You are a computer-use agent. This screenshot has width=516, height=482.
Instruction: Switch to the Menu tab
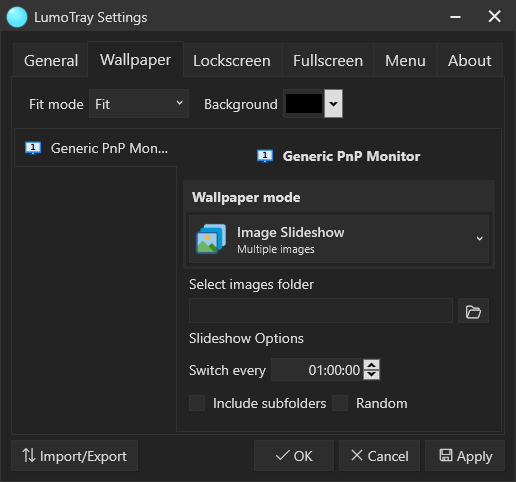[405, 61]
